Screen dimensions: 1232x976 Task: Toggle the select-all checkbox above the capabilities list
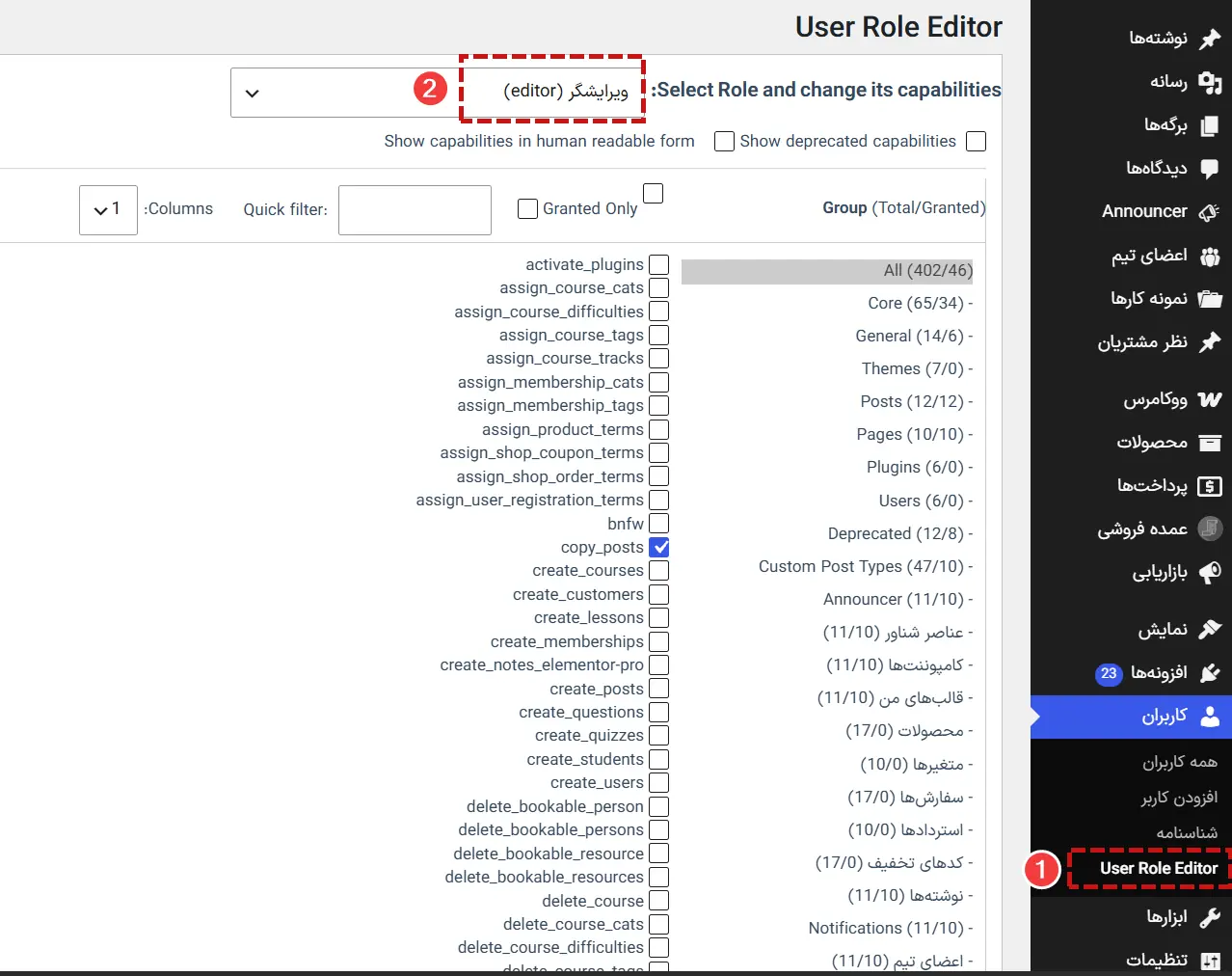654,194
